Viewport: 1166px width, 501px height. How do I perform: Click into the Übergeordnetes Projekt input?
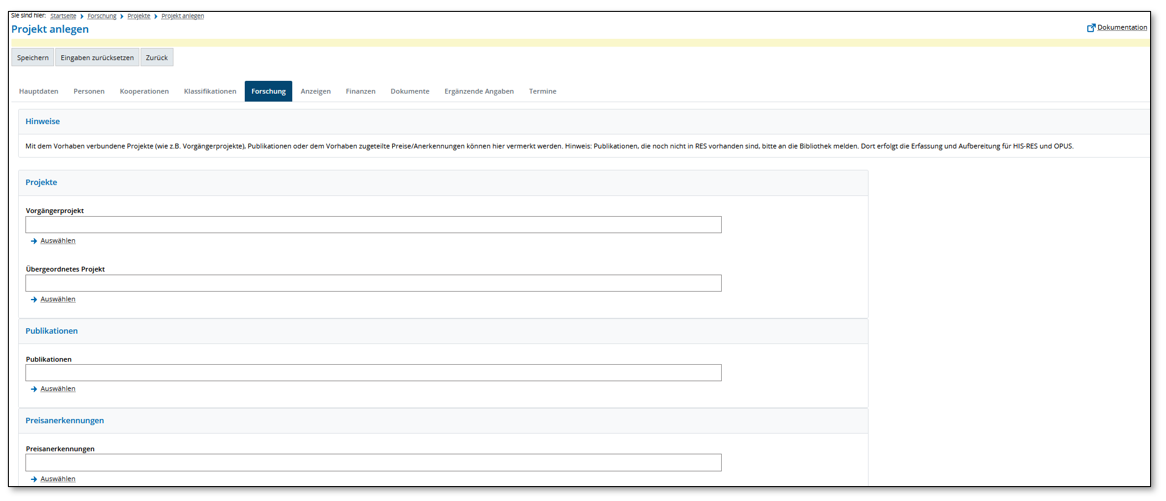click(x=373, y=284)
